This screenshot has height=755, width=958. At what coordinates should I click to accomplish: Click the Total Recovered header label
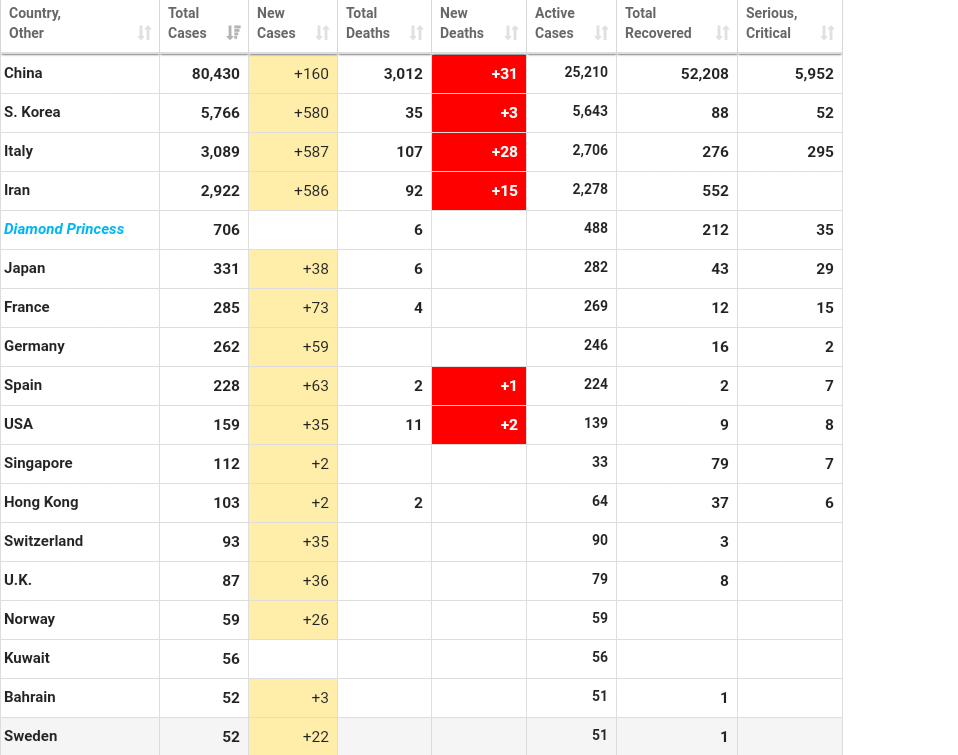pos(657,23)
